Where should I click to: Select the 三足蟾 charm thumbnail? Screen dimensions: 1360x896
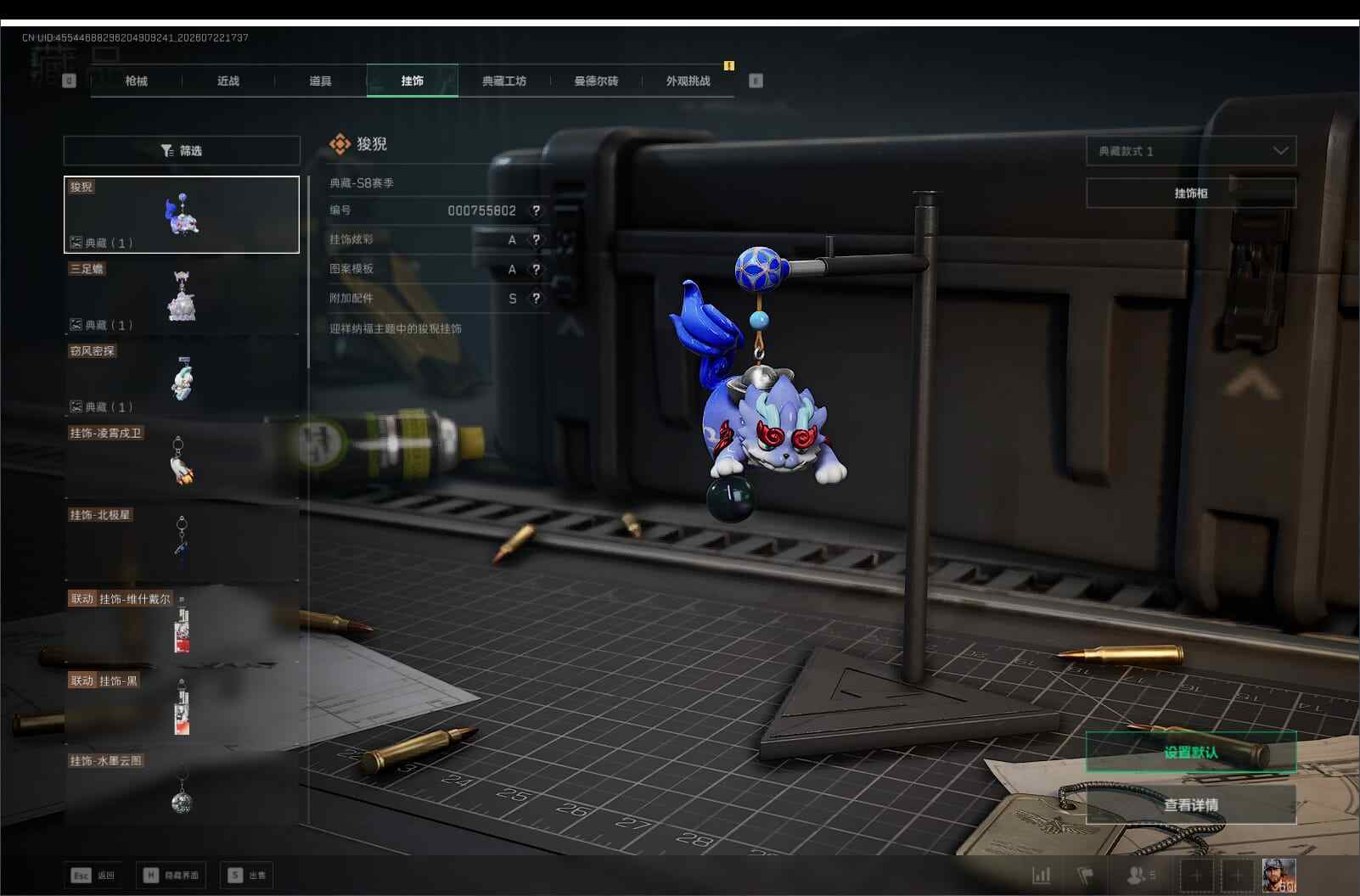[182, 296]
